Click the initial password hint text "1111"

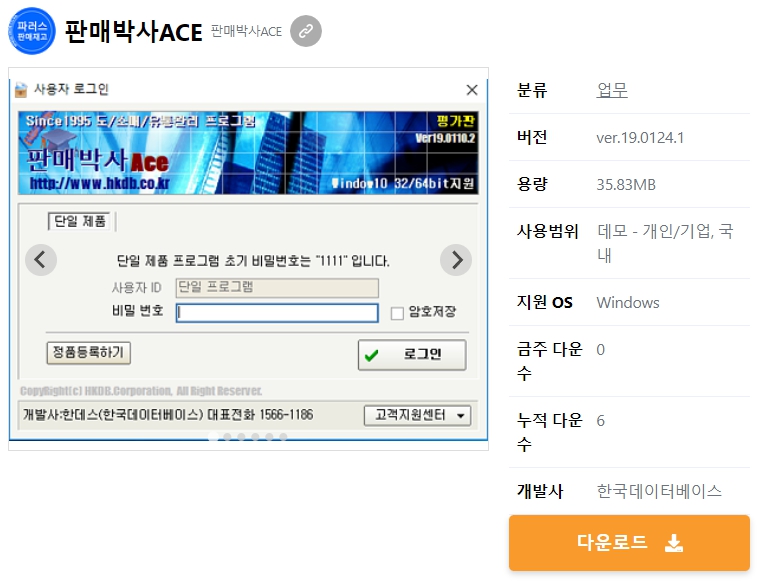point(253,261)
